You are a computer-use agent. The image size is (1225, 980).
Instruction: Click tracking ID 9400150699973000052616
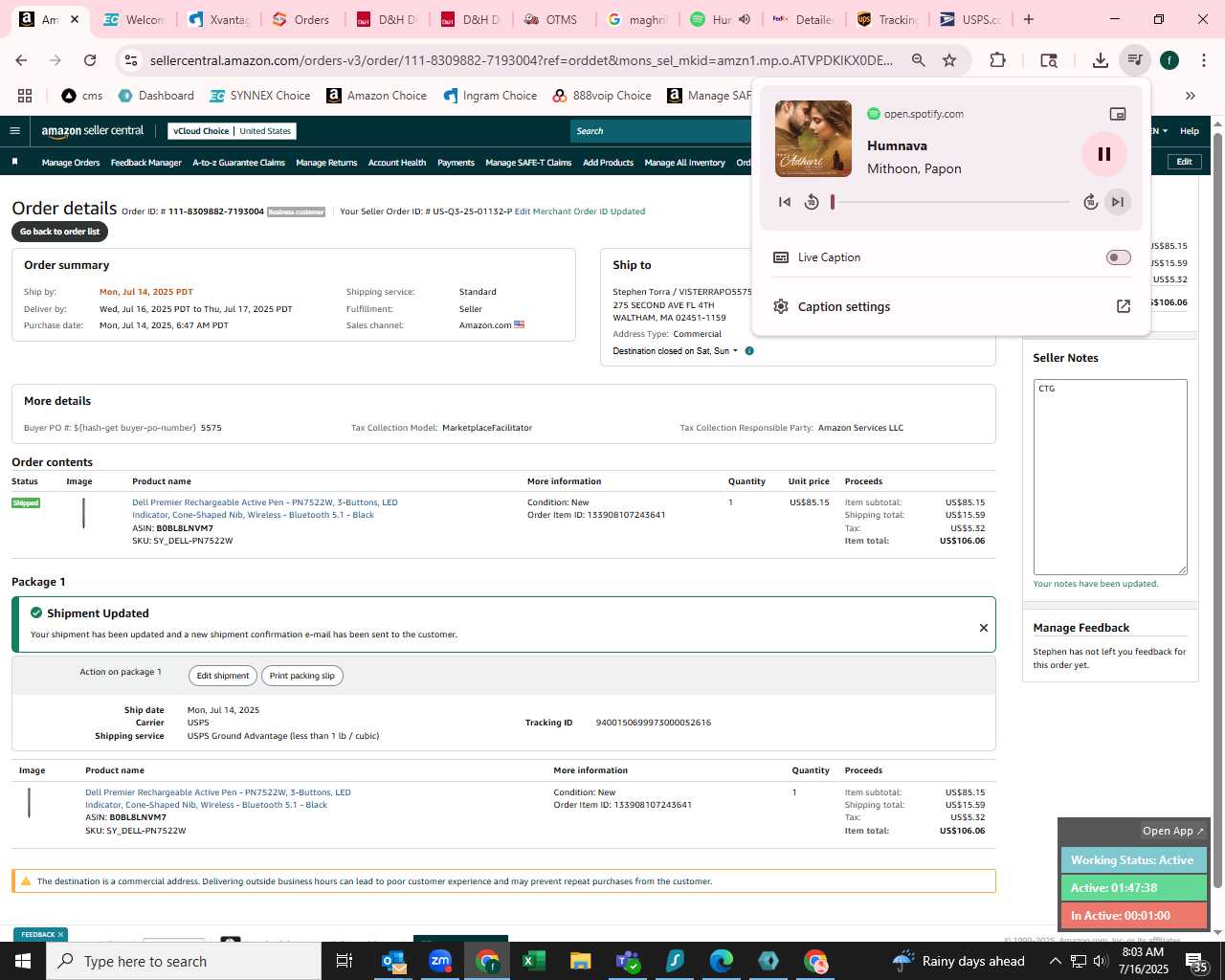point(654,723)
